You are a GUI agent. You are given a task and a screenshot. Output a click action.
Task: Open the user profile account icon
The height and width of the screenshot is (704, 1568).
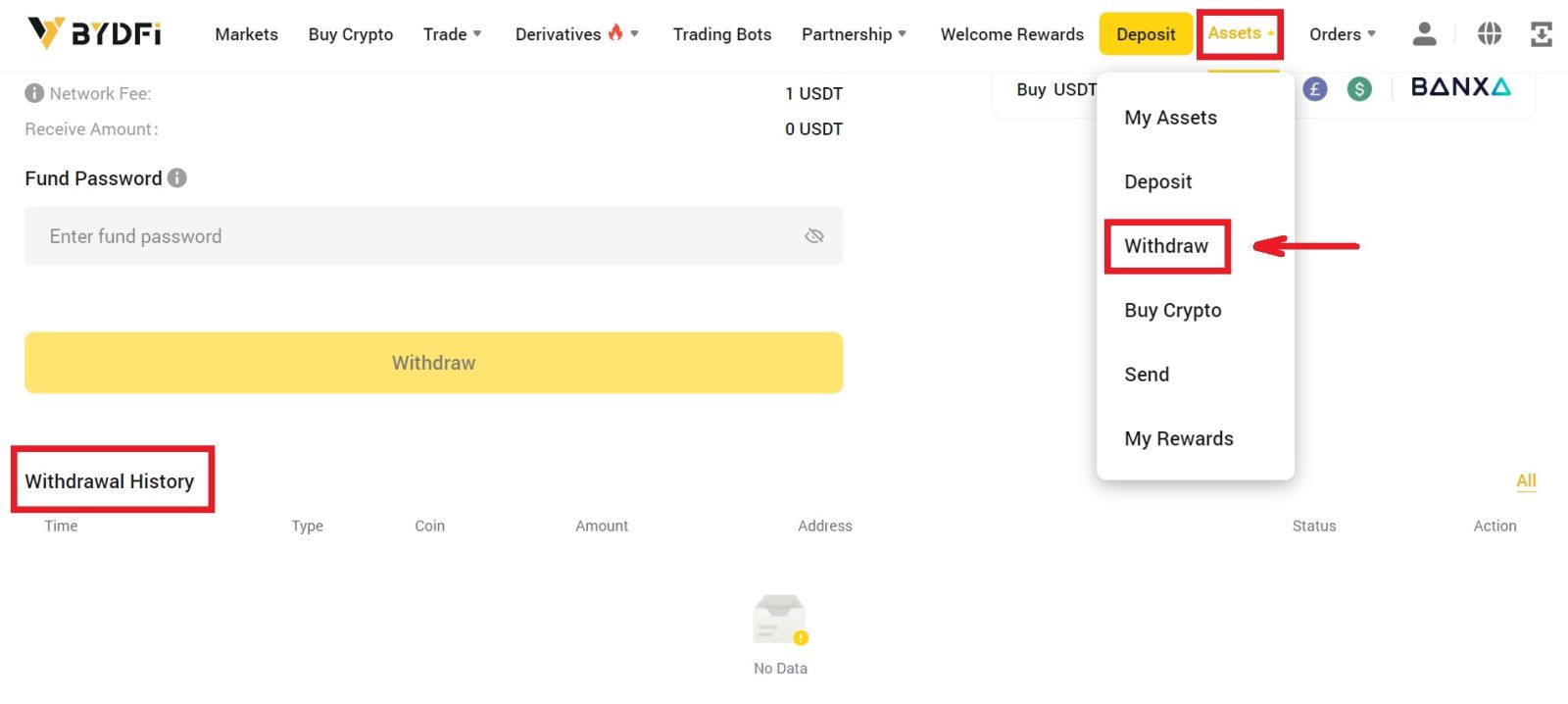click(1424, 33)
